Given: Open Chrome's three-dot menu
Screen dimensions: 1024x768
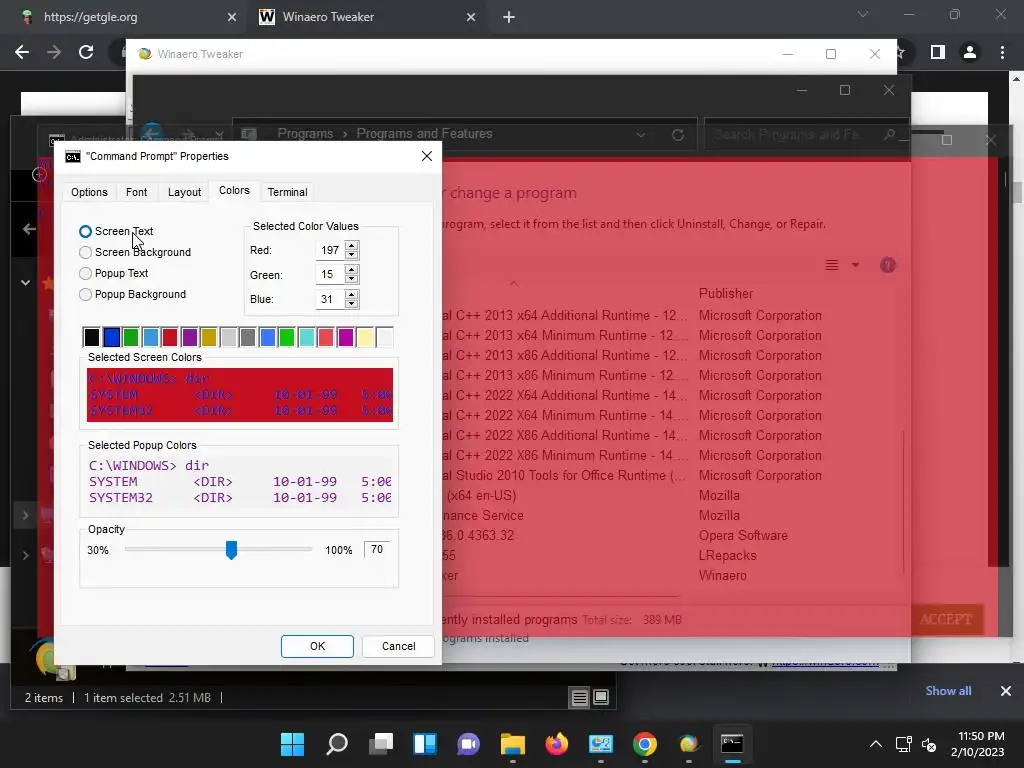Looking at the screenshot, I should point(1002,52).
